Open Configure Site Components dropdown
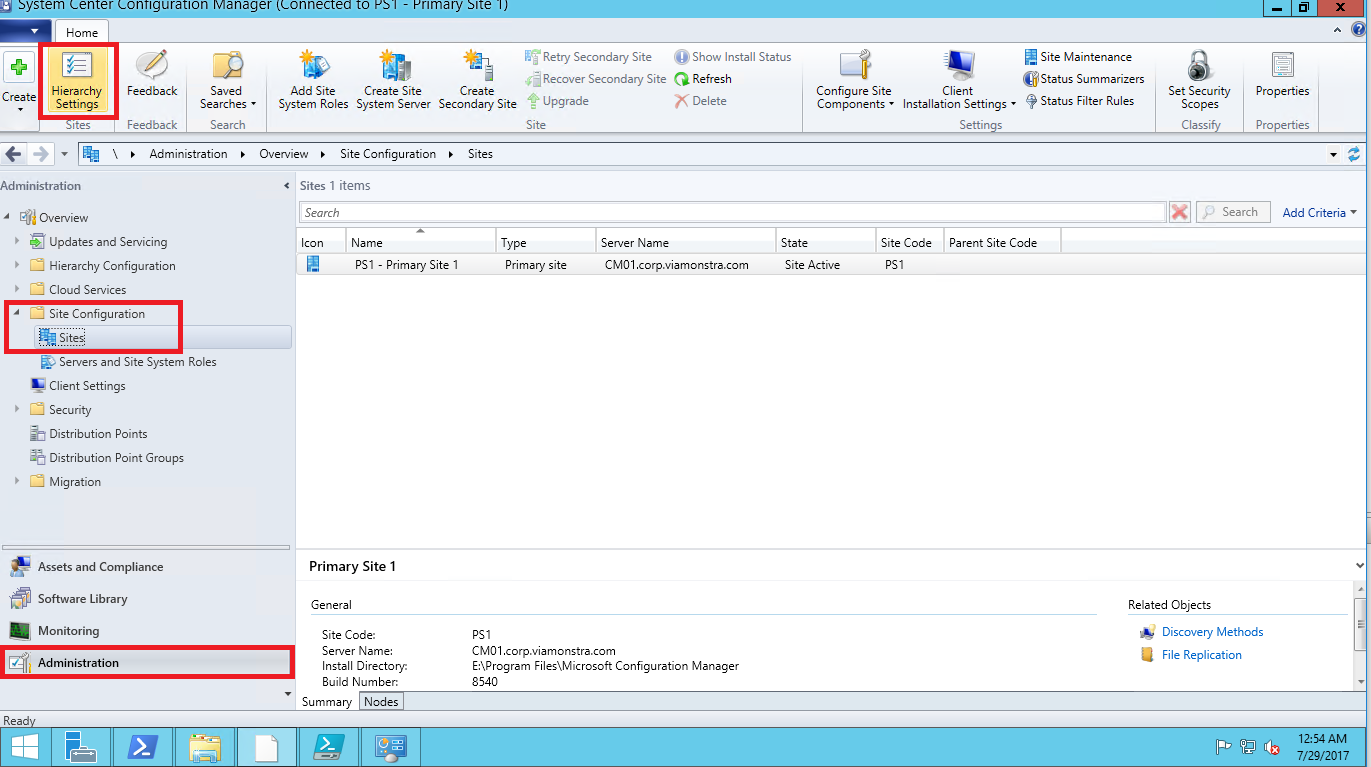Image resolution: width=1371 pixels, height=767 pixels. click(854, 81)
